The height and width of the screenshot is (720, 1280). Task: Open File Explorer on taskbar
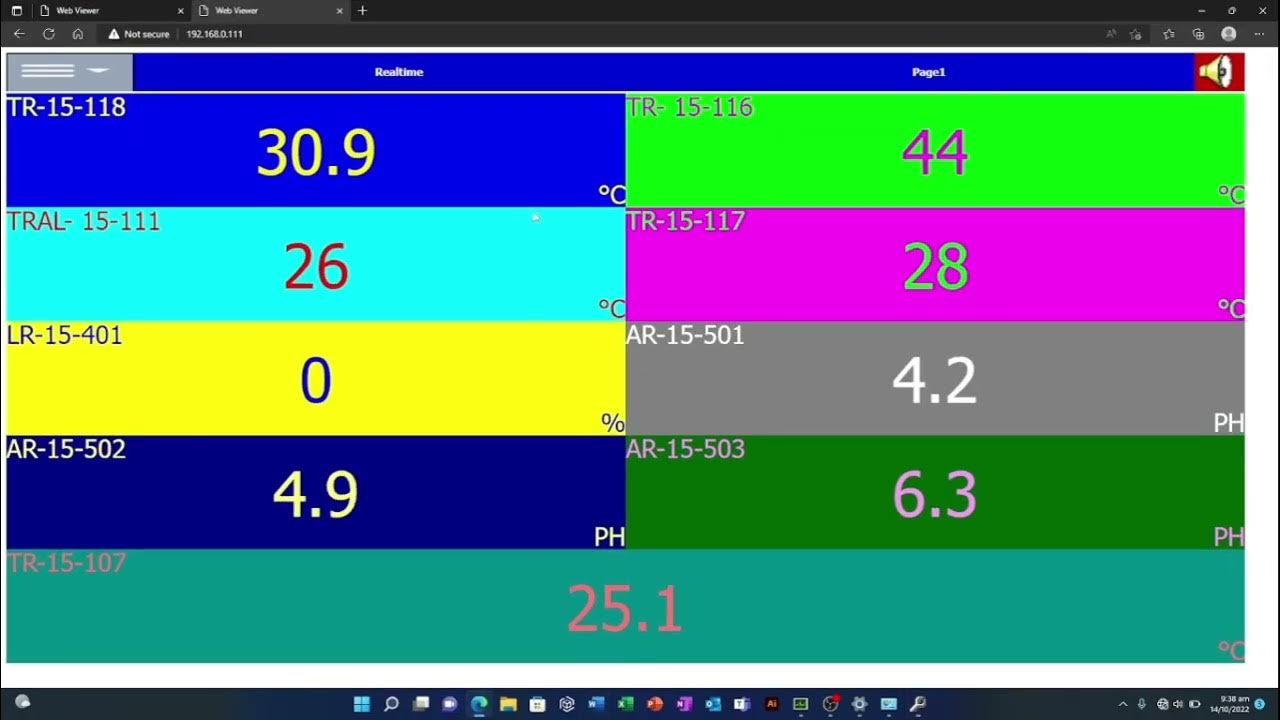pyautogui.click(x=508, y=704)
